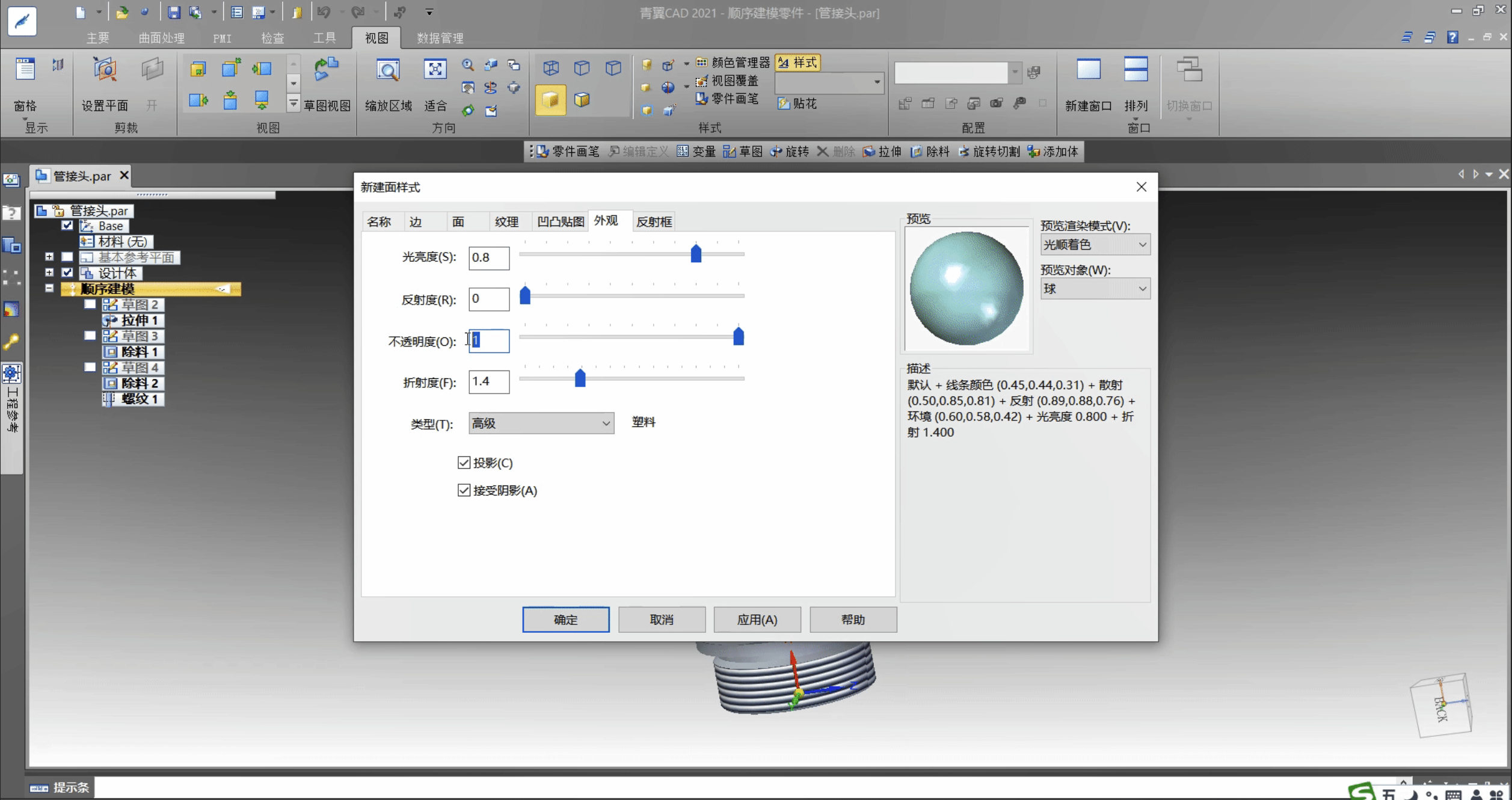Screen dimensions: 1512x800
Task: Click the 贴花 decal icon
Action: 797,103
